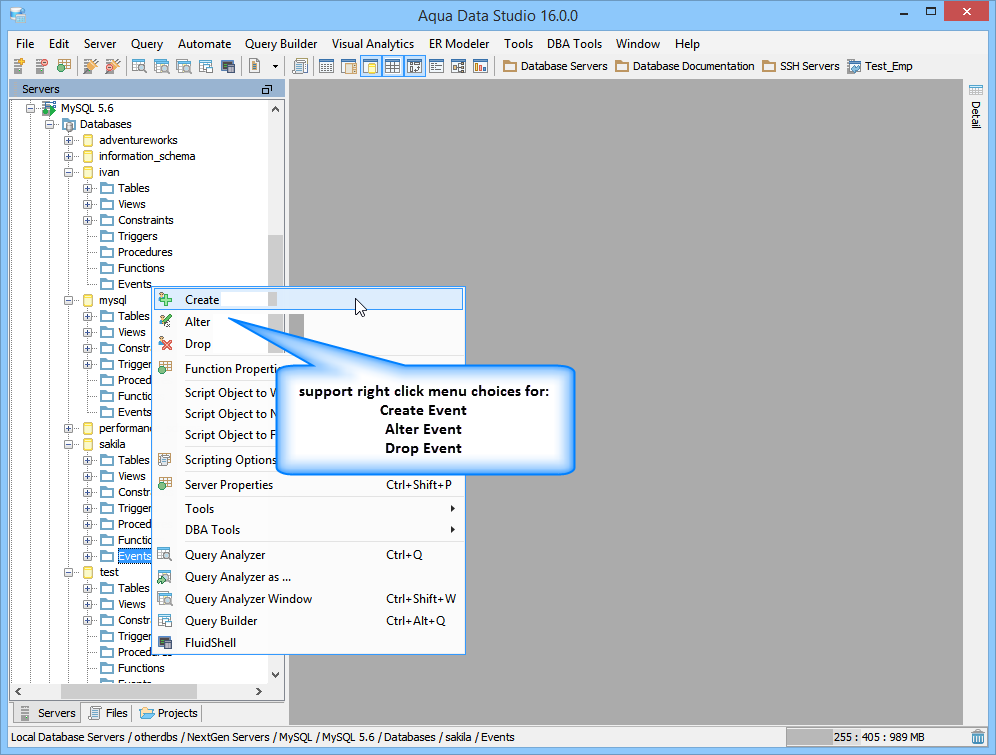Viewport: 996px width, 755px height.
Task: Open the Database Documentation bookmark folder
Action: (x=685, y=66)
